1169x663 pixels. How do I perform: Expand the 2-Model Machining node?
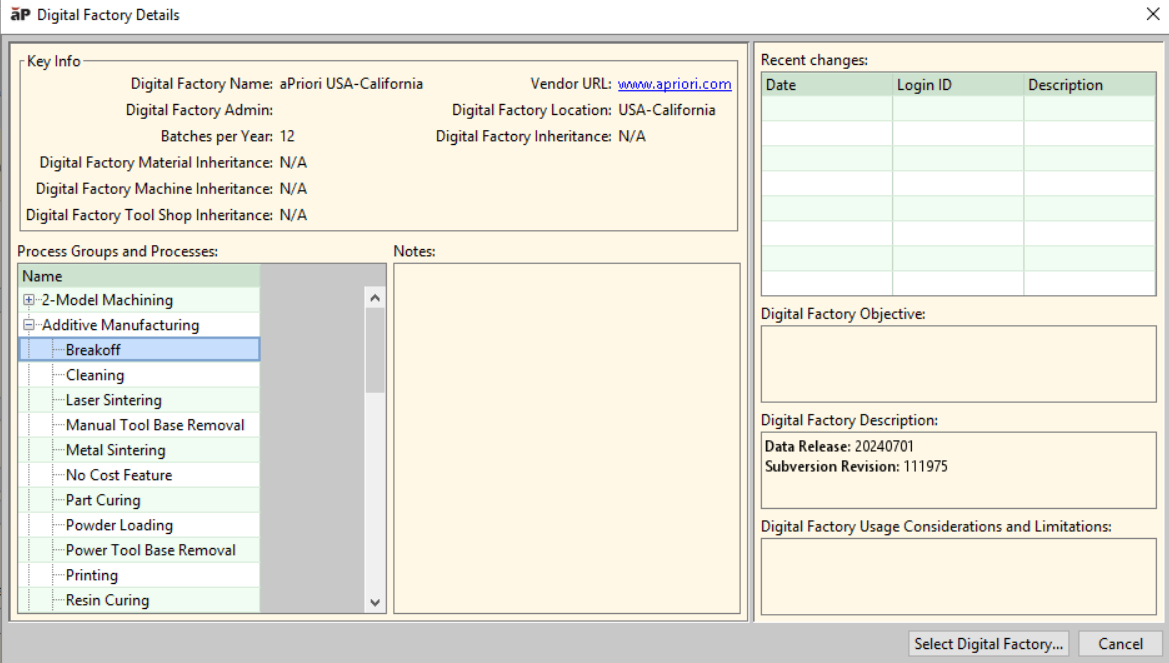coord(28,300)
